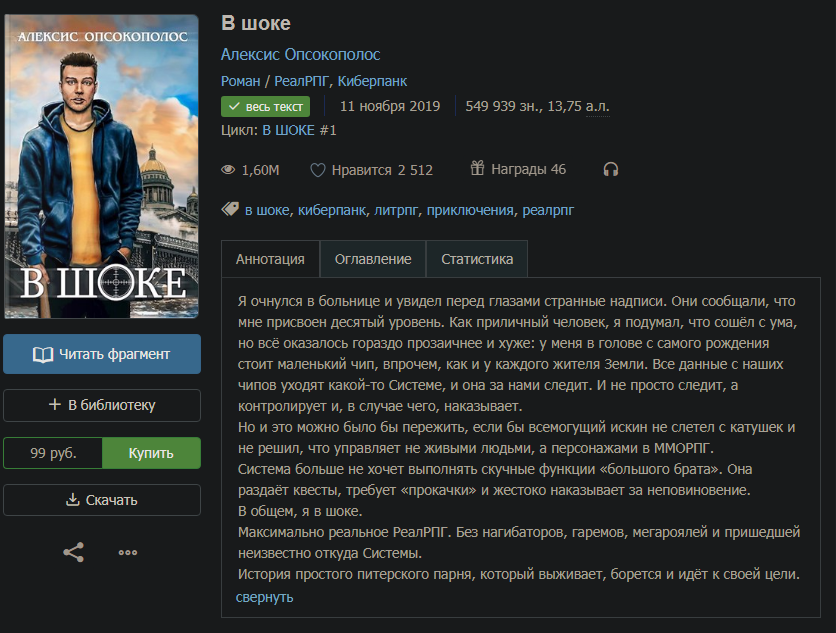Click the реалрпг tag link
Image resolution: width=836 pixels, height=633 pixels.
(x=548, y=210)
